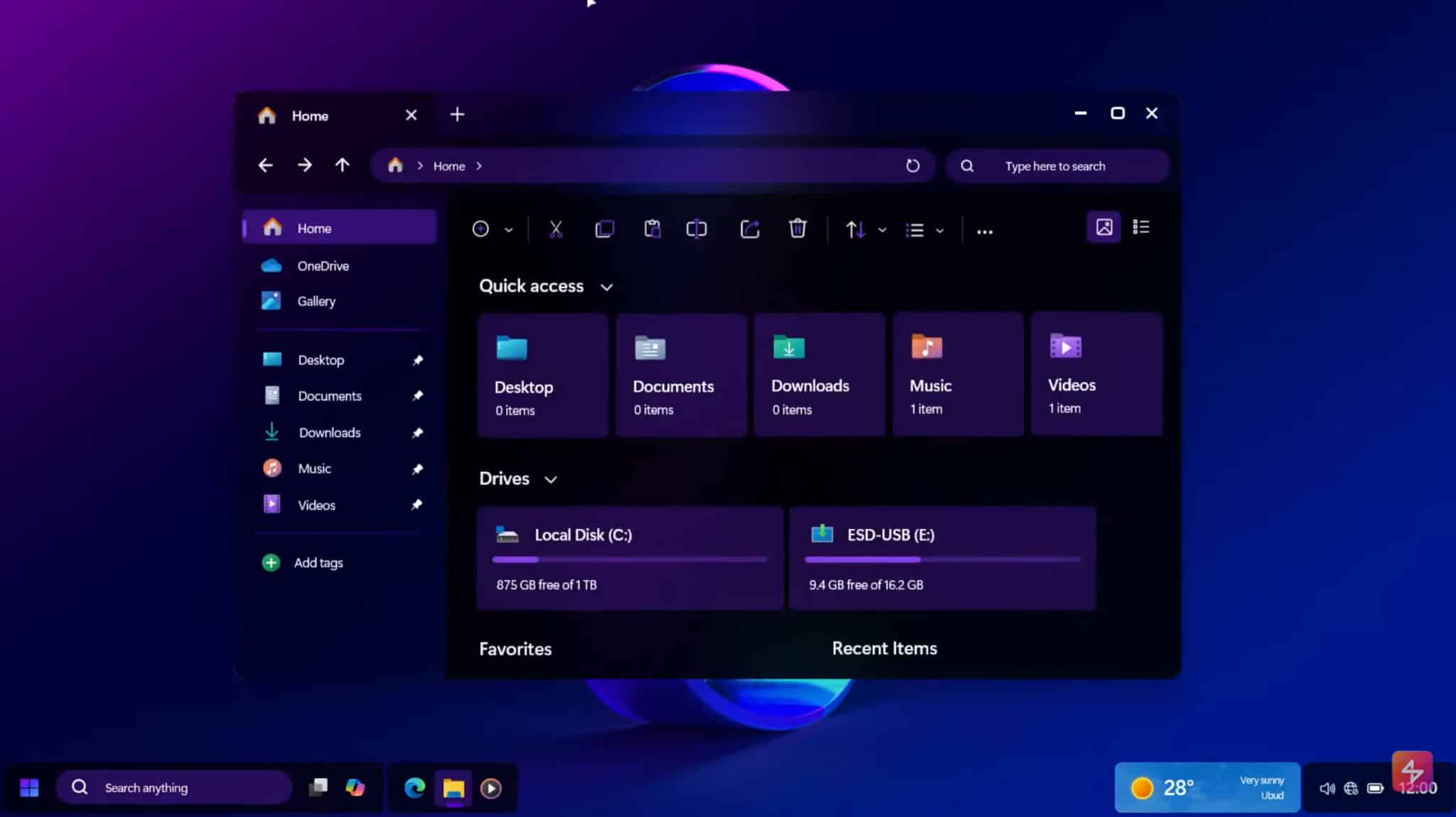Image resolution: width=1456 pixels, height=817 pixels.
Task: Click the Local Disk storage progress bar
Action: click(x=629, y=560)
